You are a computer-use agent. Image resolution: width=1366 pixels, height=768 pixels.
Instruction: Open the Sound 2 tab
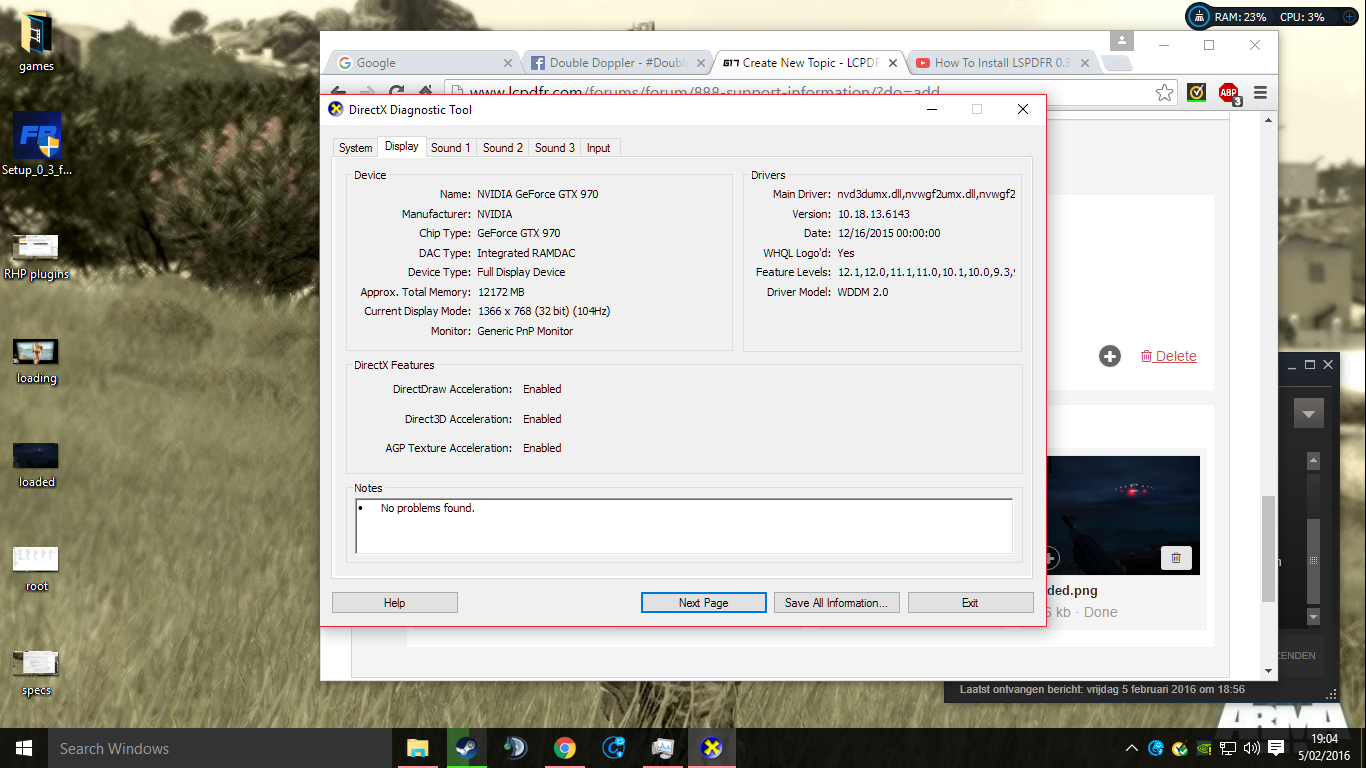[503, 148]
